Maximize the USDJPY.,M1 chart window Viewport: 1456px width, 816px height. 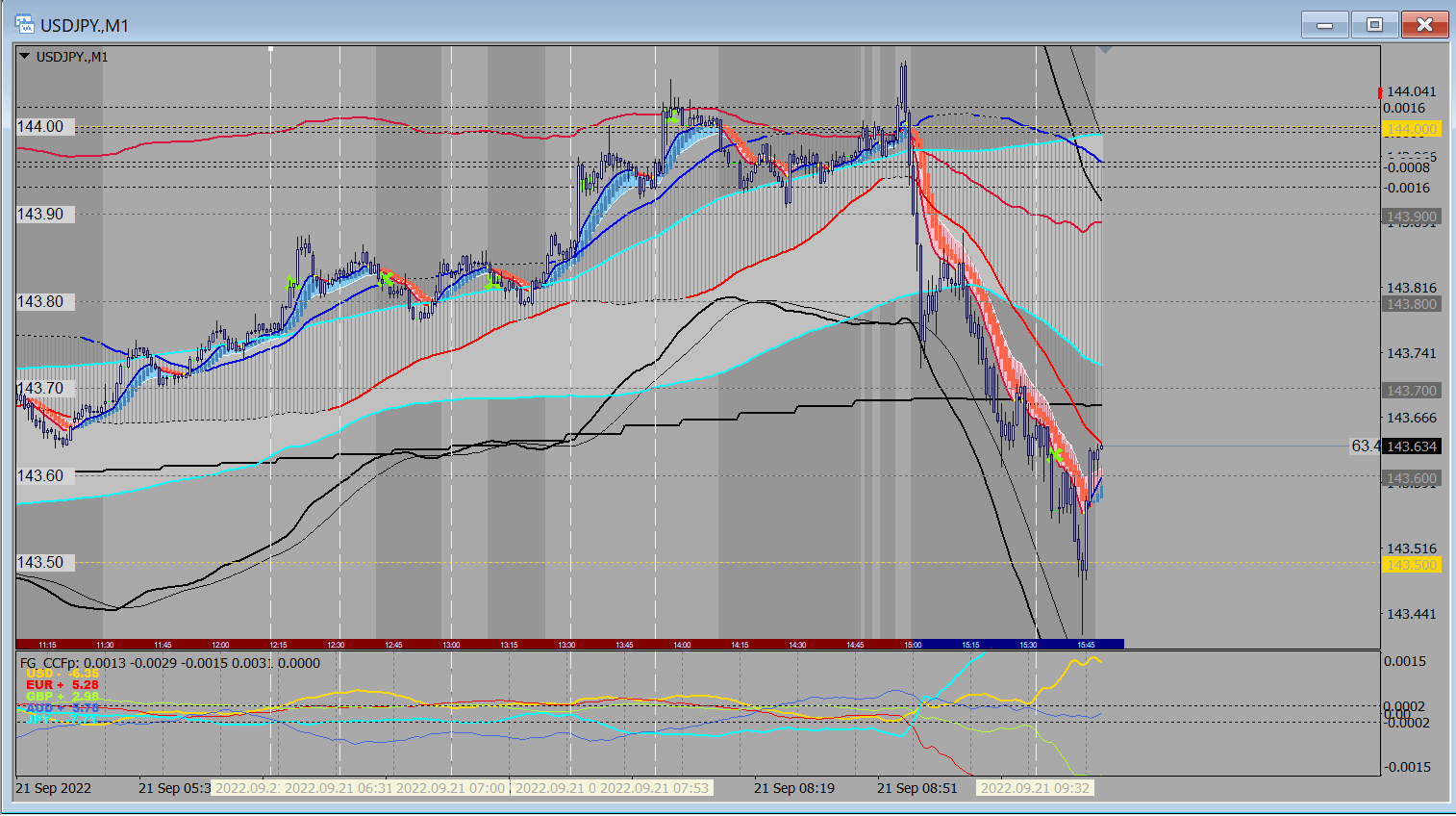click(x=1375, y=25)
